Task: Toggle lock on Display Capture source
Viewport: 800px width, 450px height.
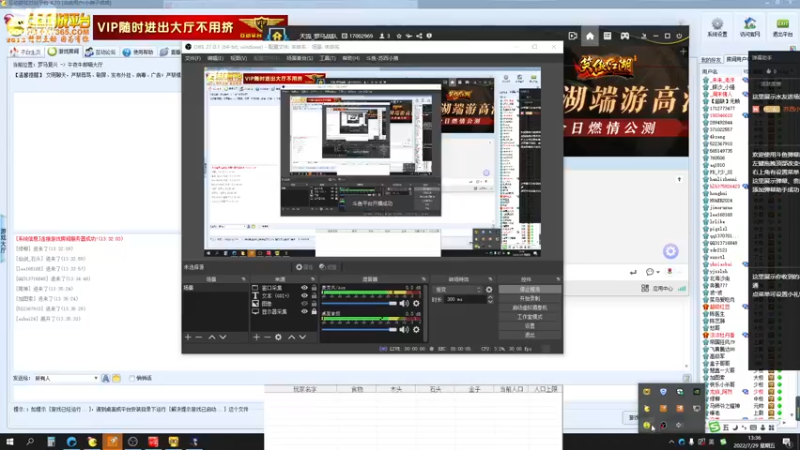Action: 314,312
